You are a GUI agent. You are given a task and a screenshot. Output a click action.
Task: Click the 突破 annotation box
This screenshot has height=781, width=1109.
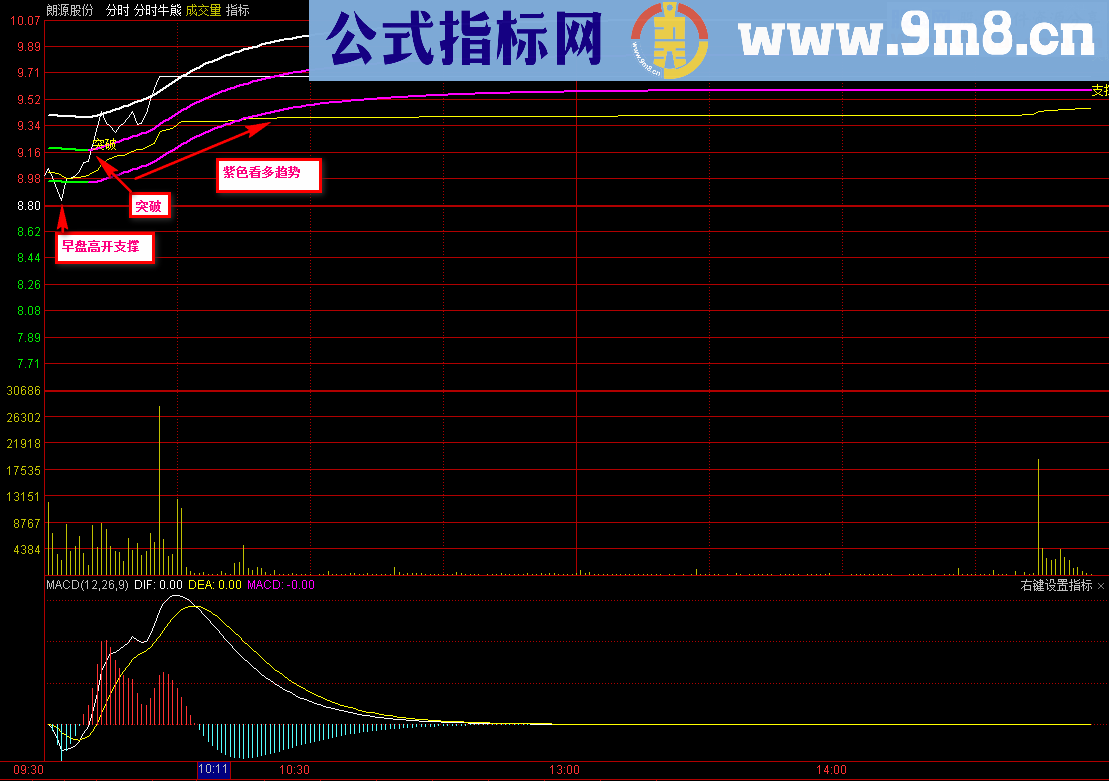[148, 206]
